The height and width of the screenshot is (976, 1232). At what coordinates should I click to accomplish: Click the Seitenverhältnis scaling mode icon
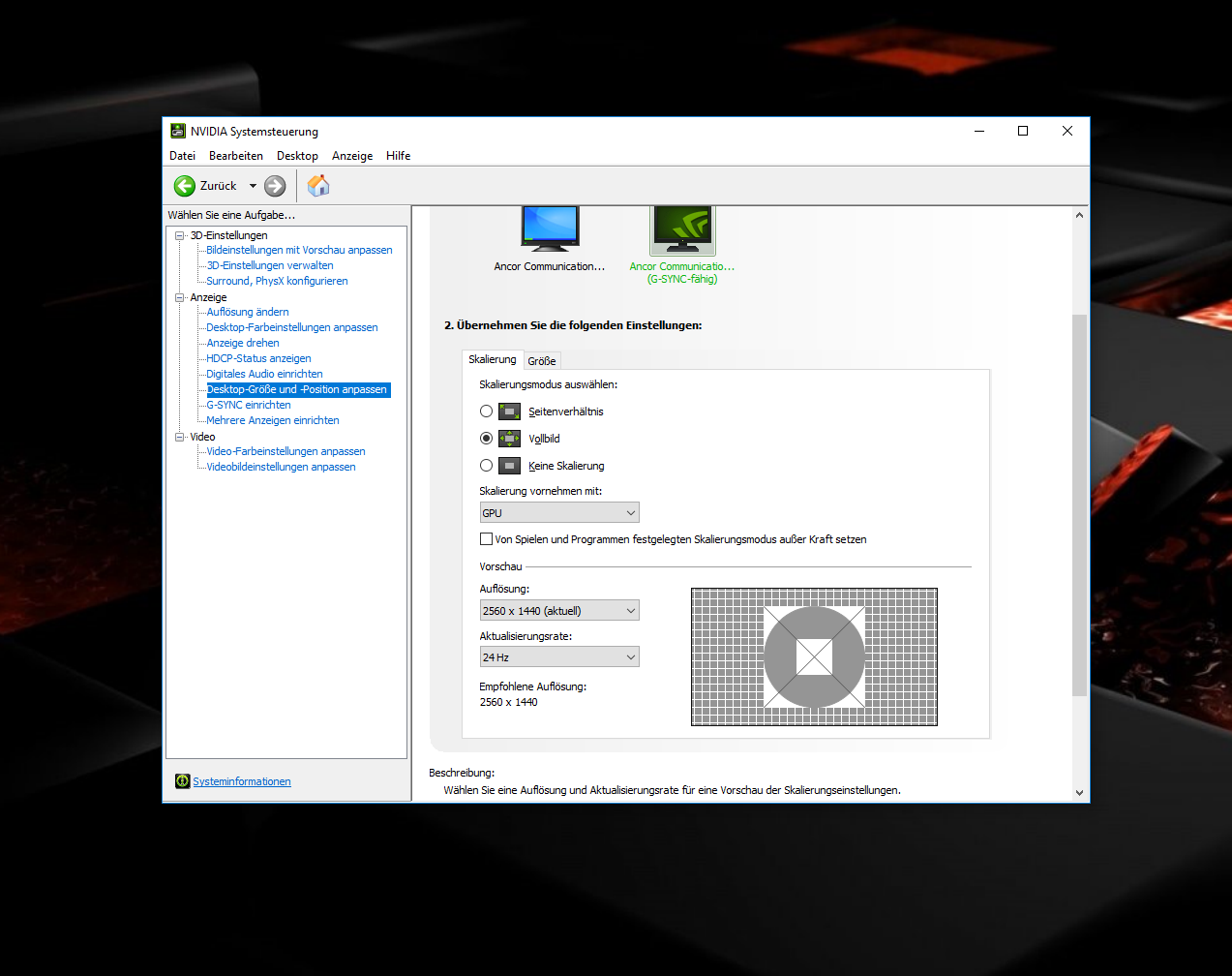[x=510, y=412]
